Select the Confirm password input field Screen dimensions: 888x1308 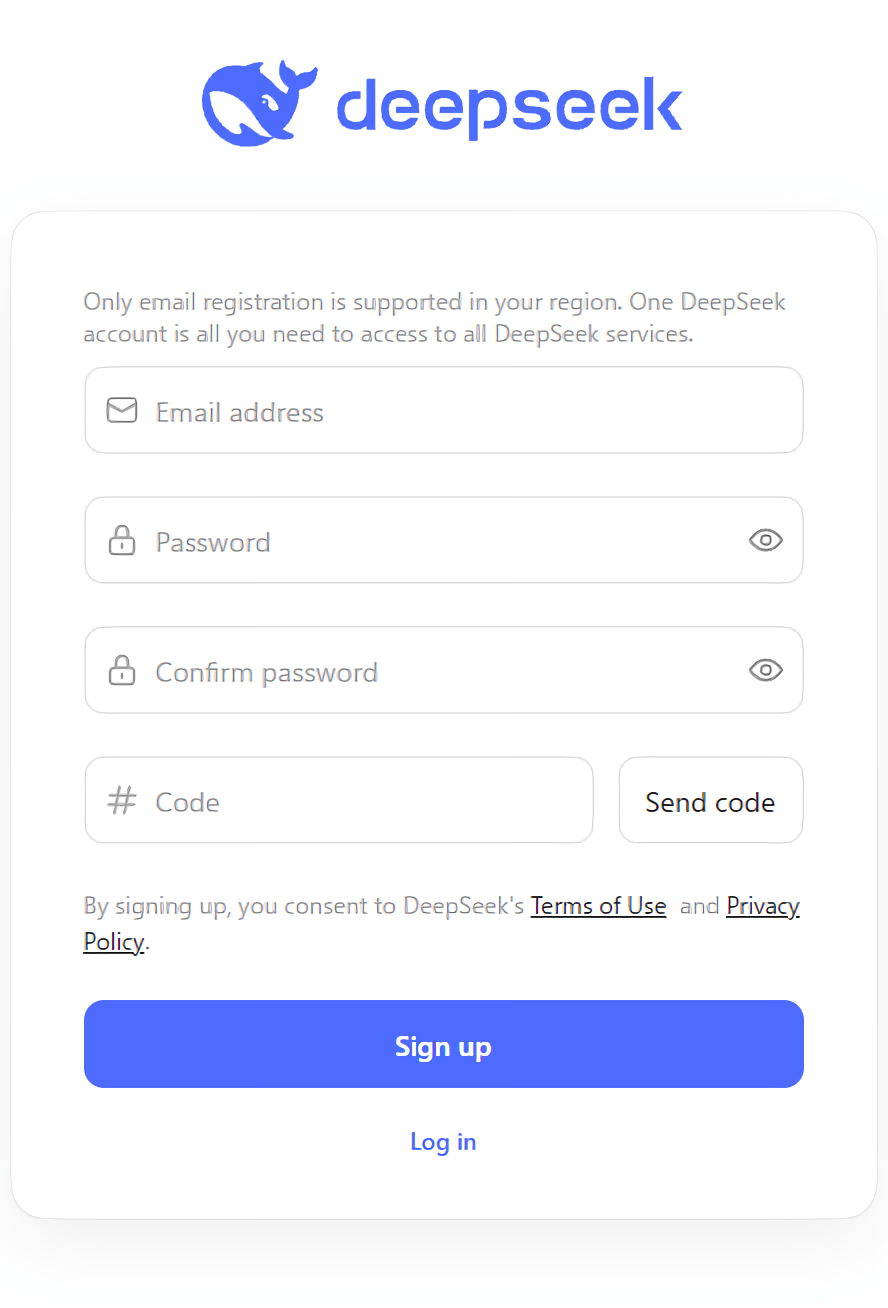(440, 671)
